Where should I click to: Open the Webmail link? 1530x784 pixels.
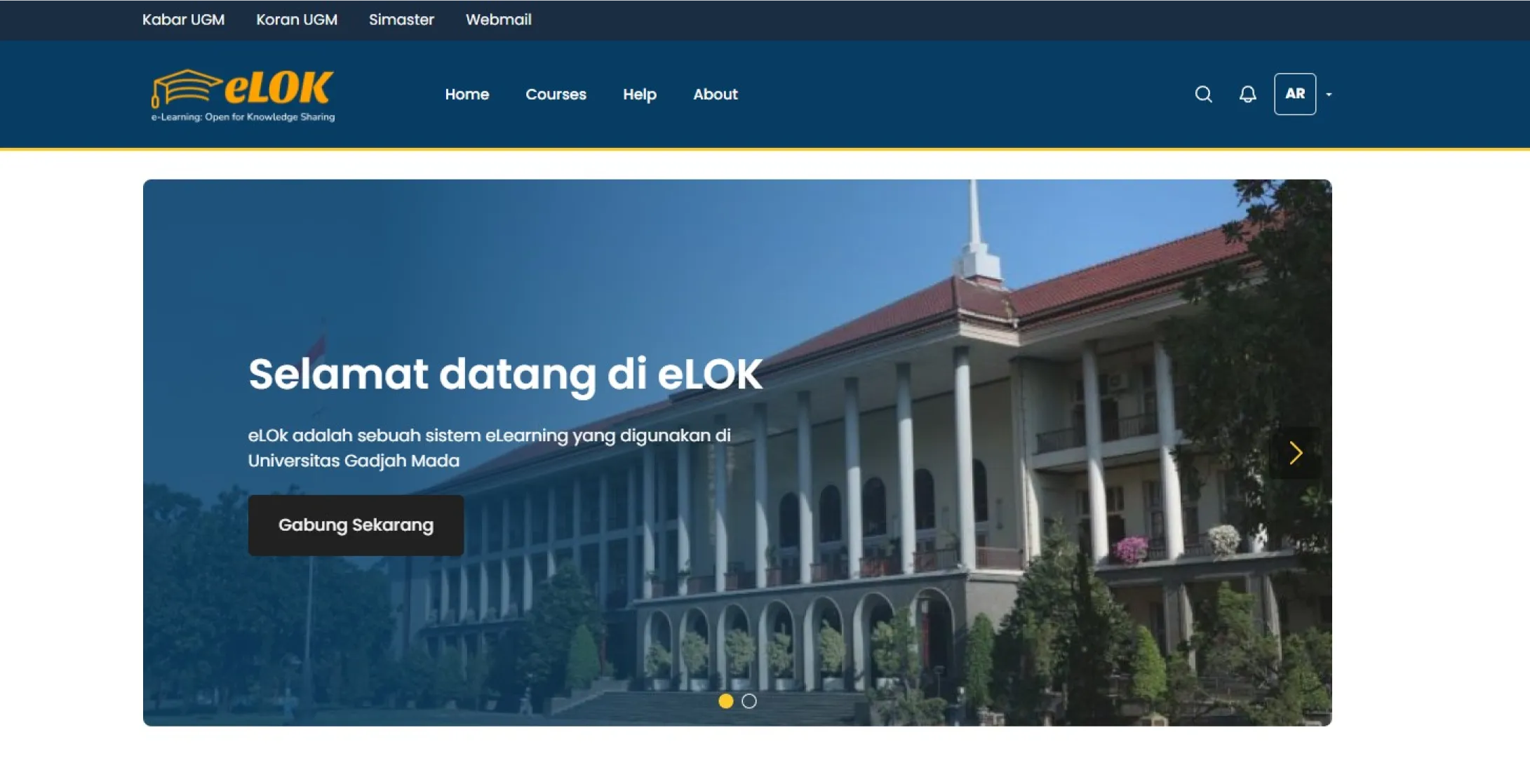(x=499, y=20)
